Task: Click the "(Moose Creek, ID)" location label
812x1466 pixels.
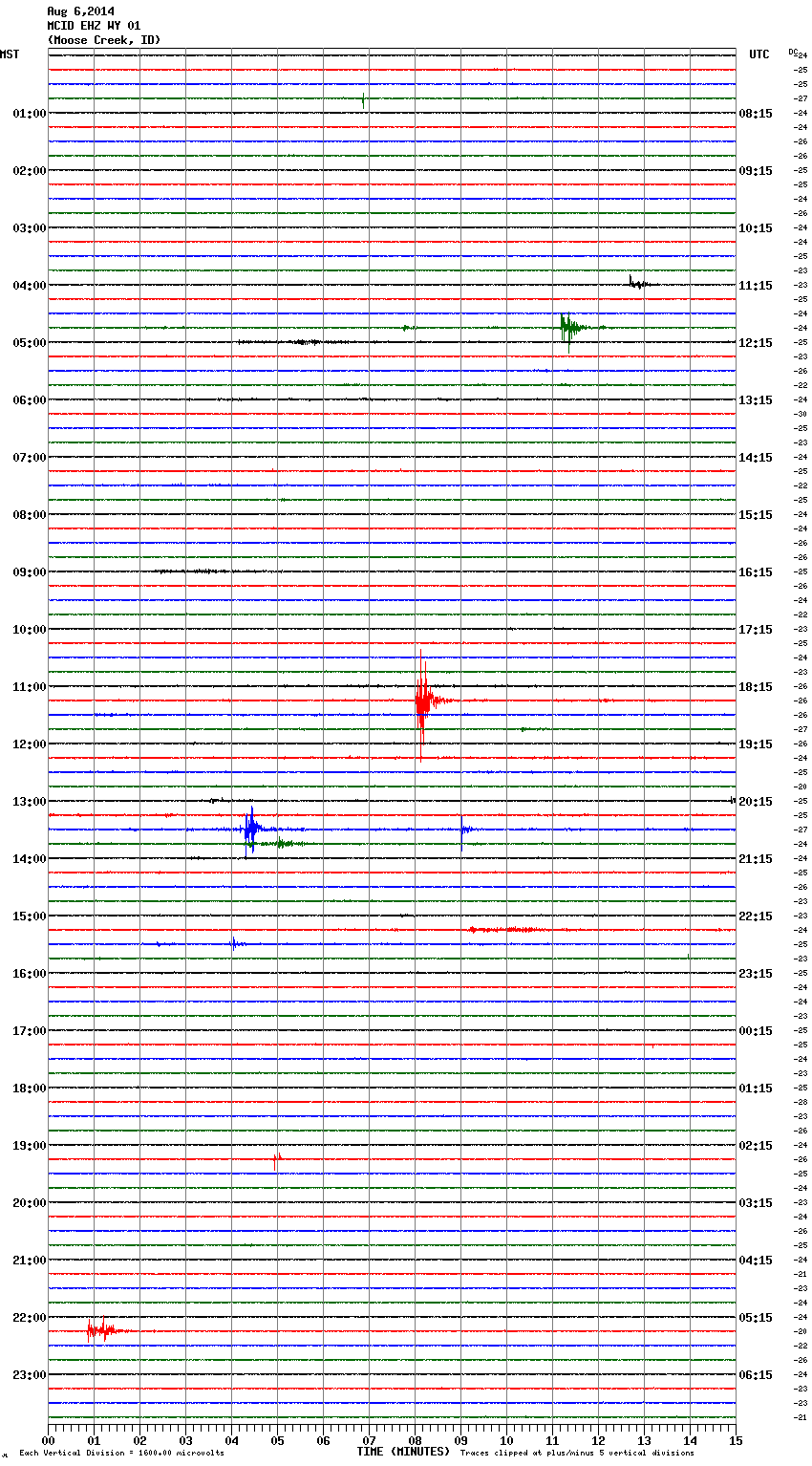Action: 104,40
